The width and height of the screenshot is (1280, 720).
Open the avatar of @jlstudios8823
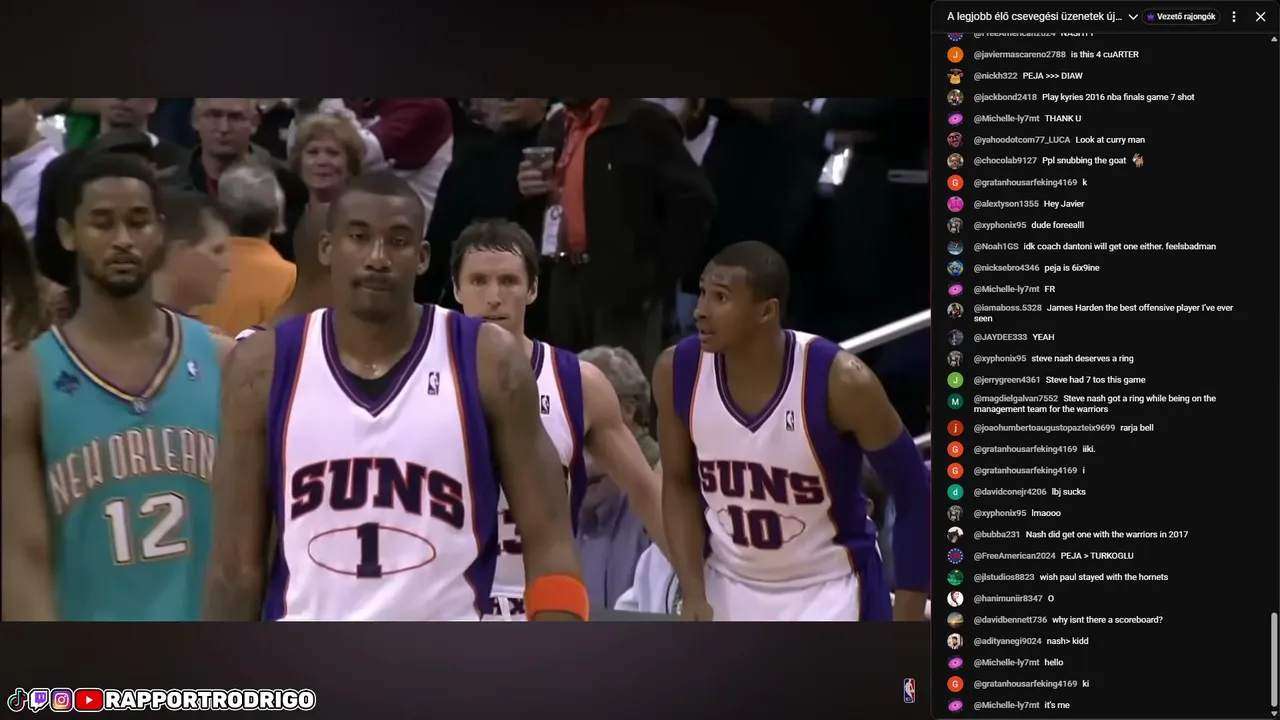(x=955, y=577)
